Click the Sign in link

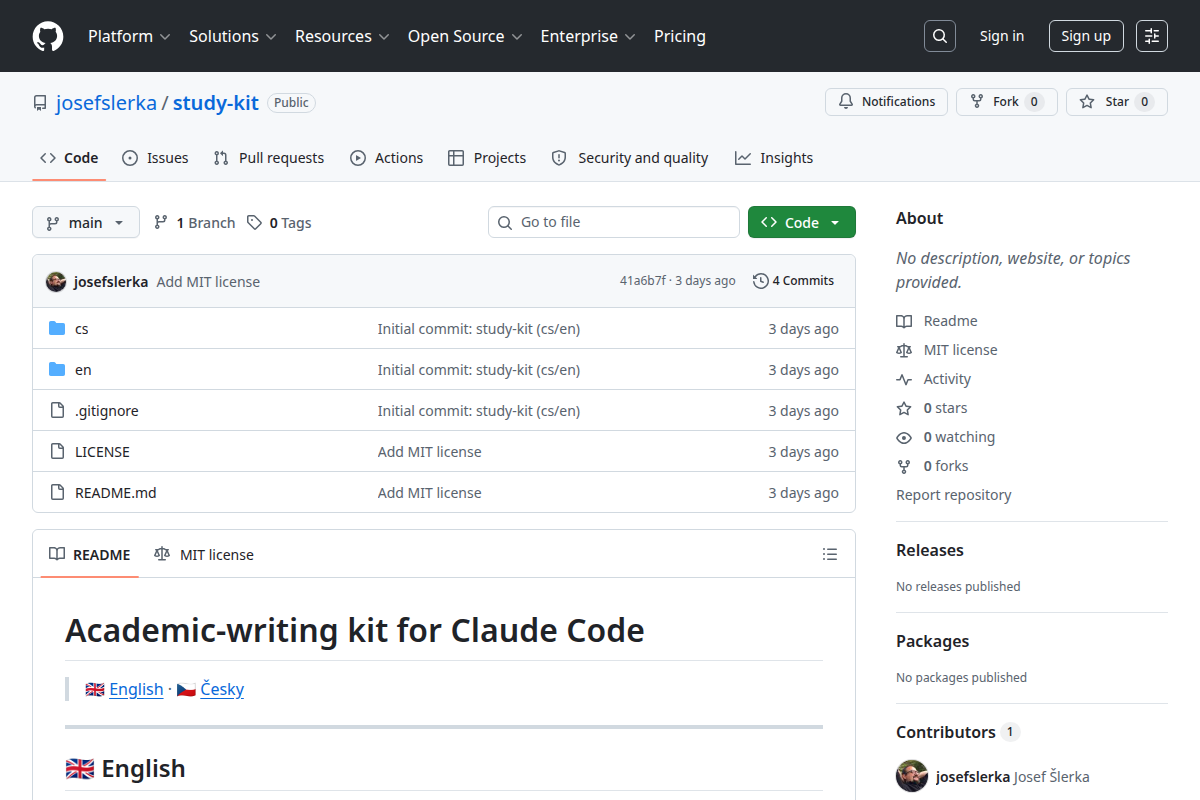(x=1002, y=36)
